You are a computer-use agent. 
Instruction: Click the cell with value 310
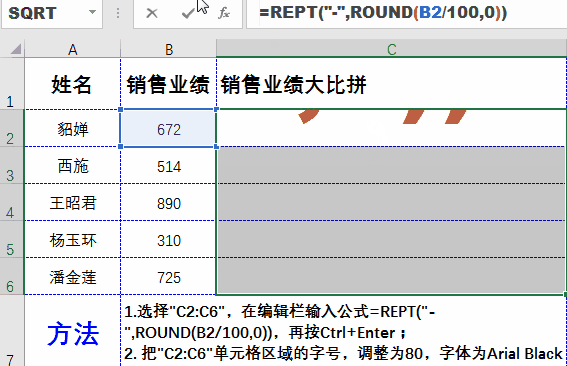tap(169, 239)
